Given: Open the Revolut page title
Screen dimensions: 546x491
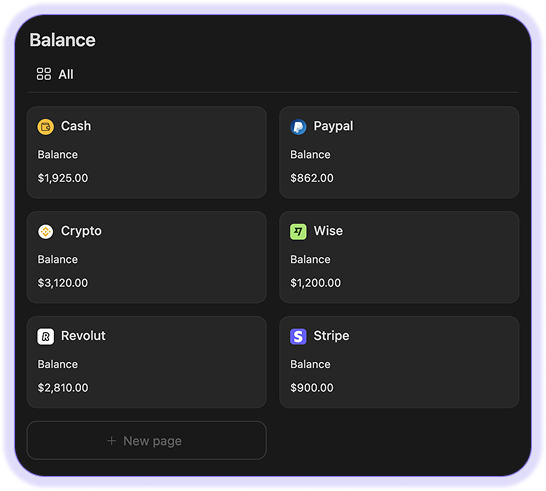Looking at the screenshot, I should (x=83, y=336).
